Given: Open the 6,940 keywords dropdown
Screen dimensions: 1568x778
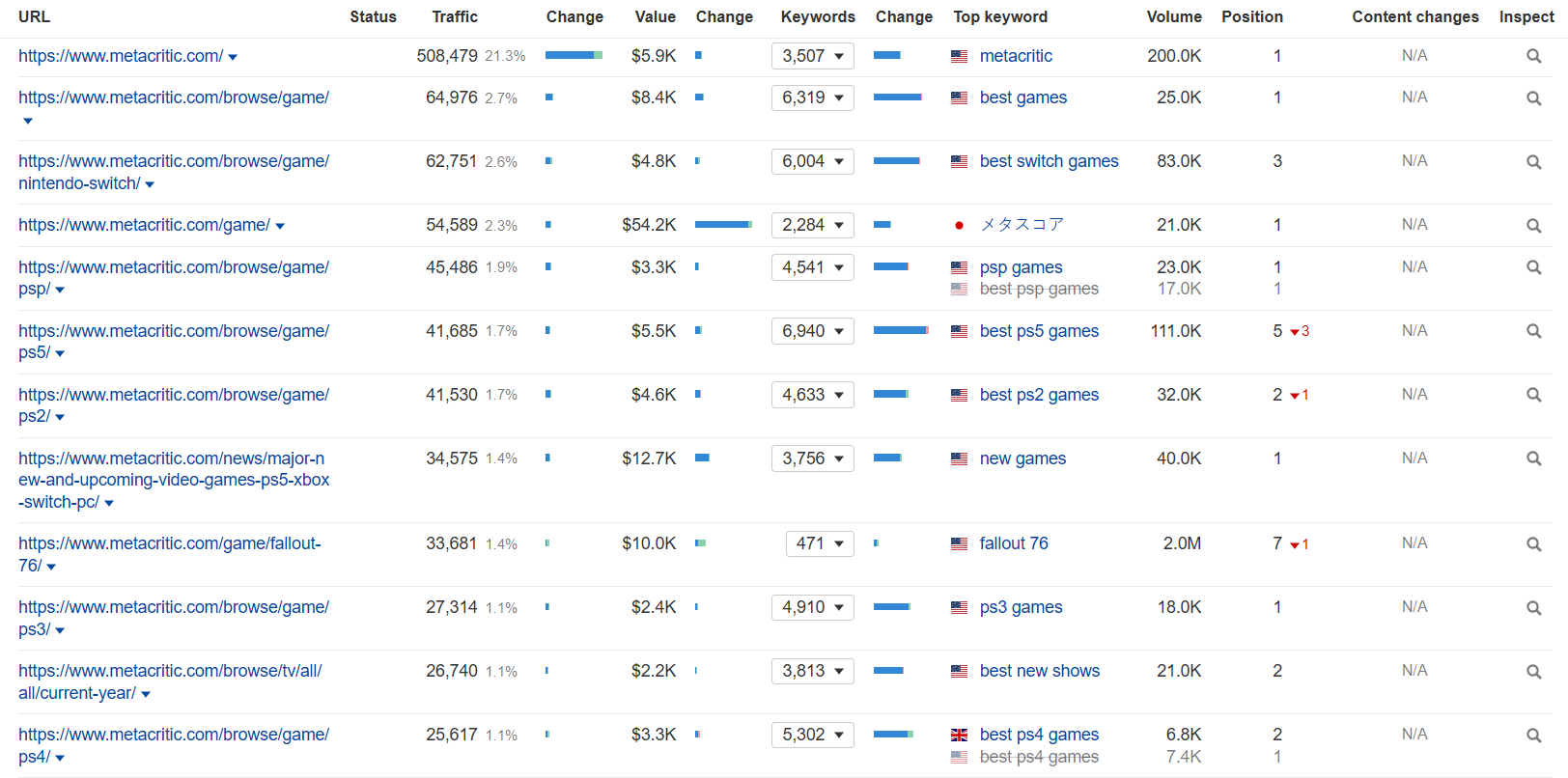Looking at the screenshot, I should (813, 331).
